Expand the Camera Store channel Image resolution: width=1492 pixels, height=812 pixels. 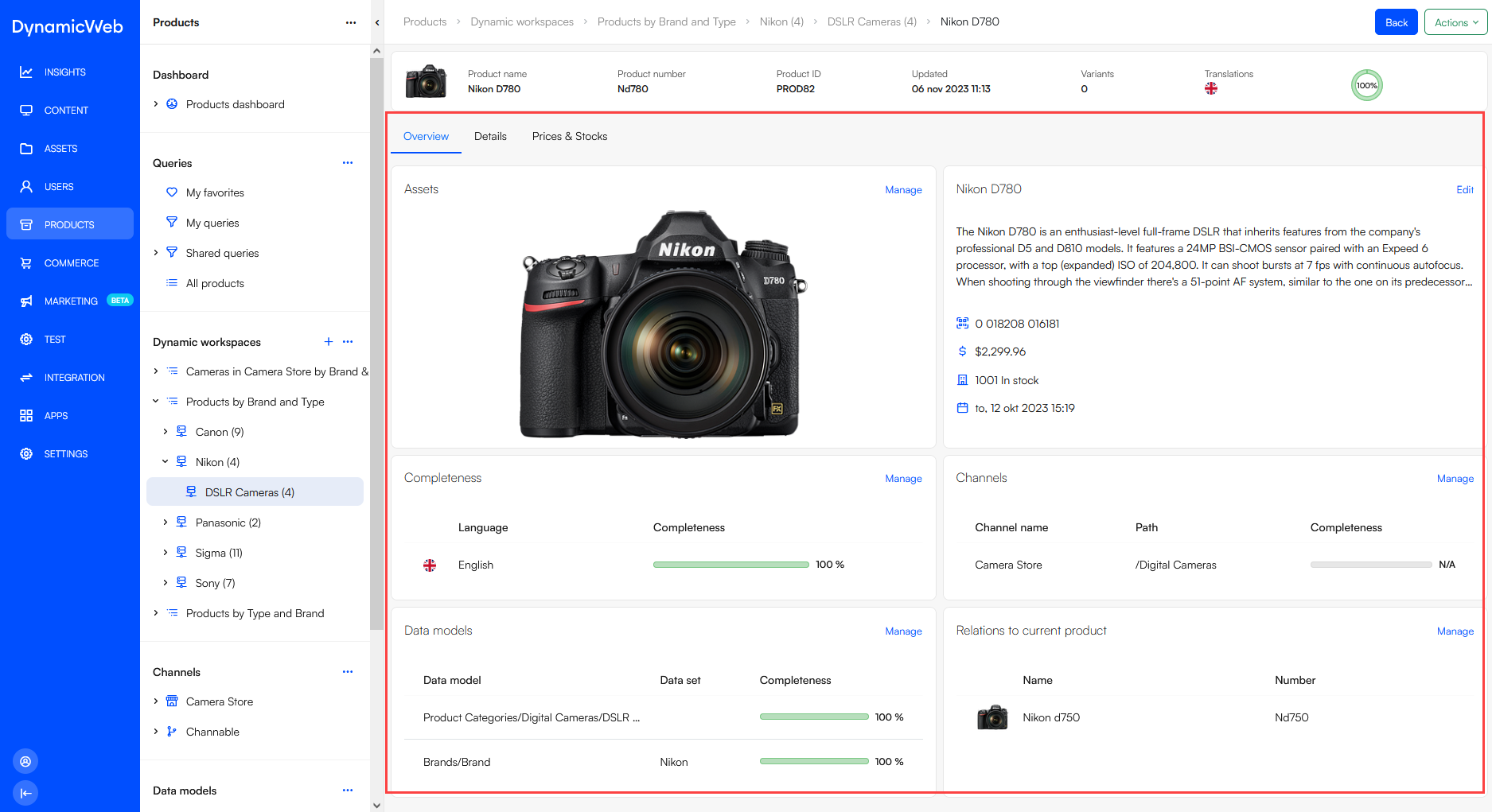click(156, 701)
